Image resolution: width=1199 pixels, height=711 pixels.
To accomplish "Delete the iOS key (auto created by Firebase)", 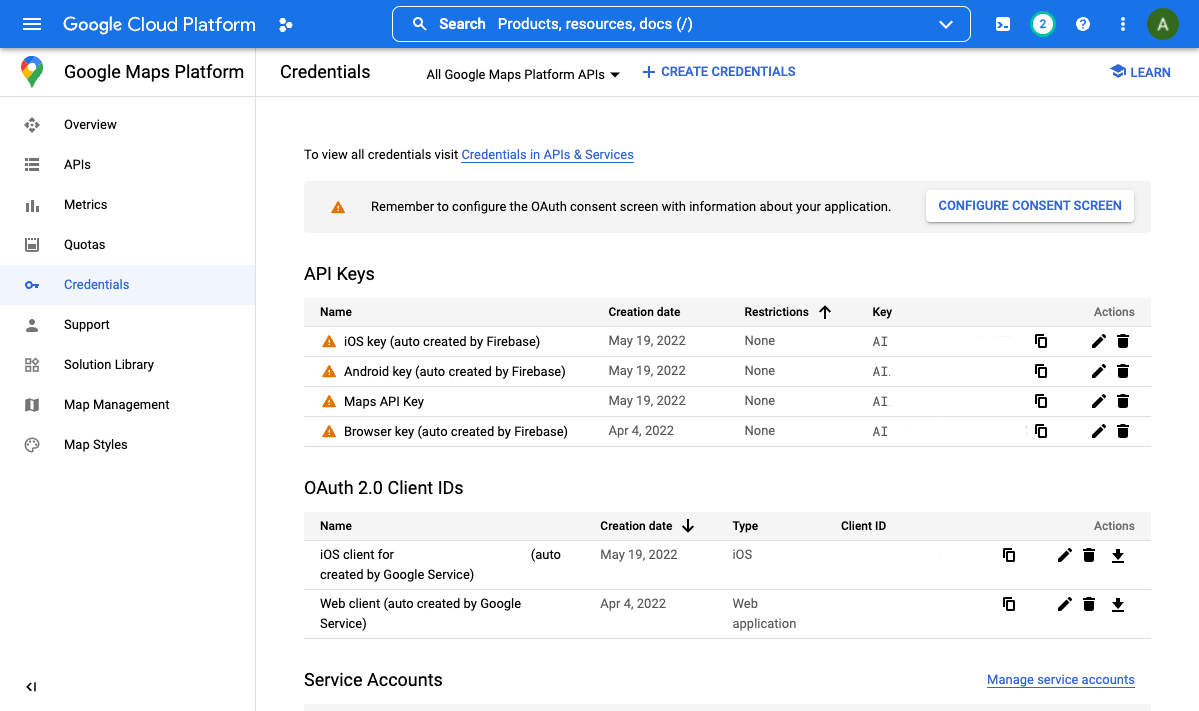I will [x=1123, y=341].
